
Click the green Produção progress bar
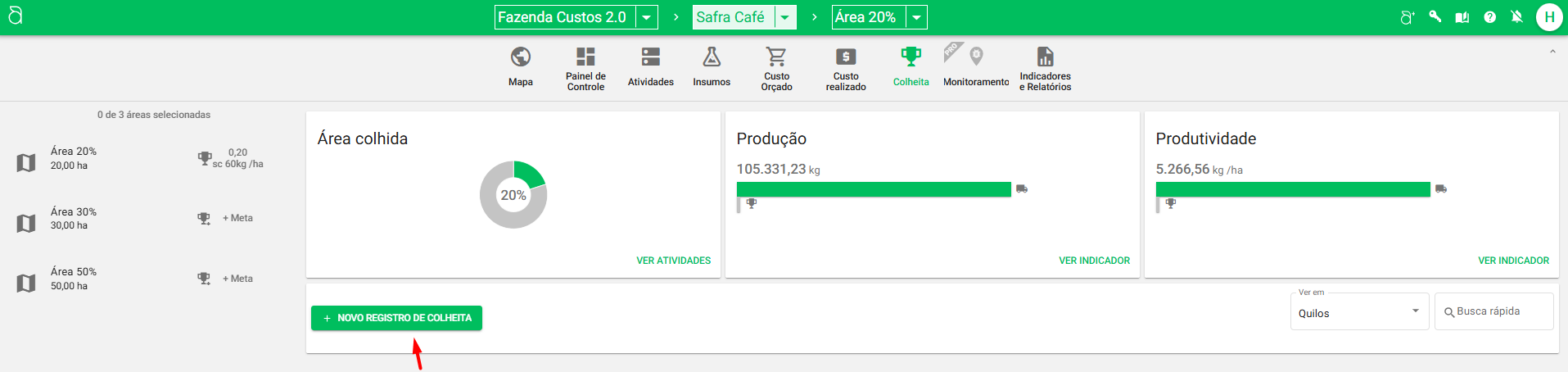874,189
